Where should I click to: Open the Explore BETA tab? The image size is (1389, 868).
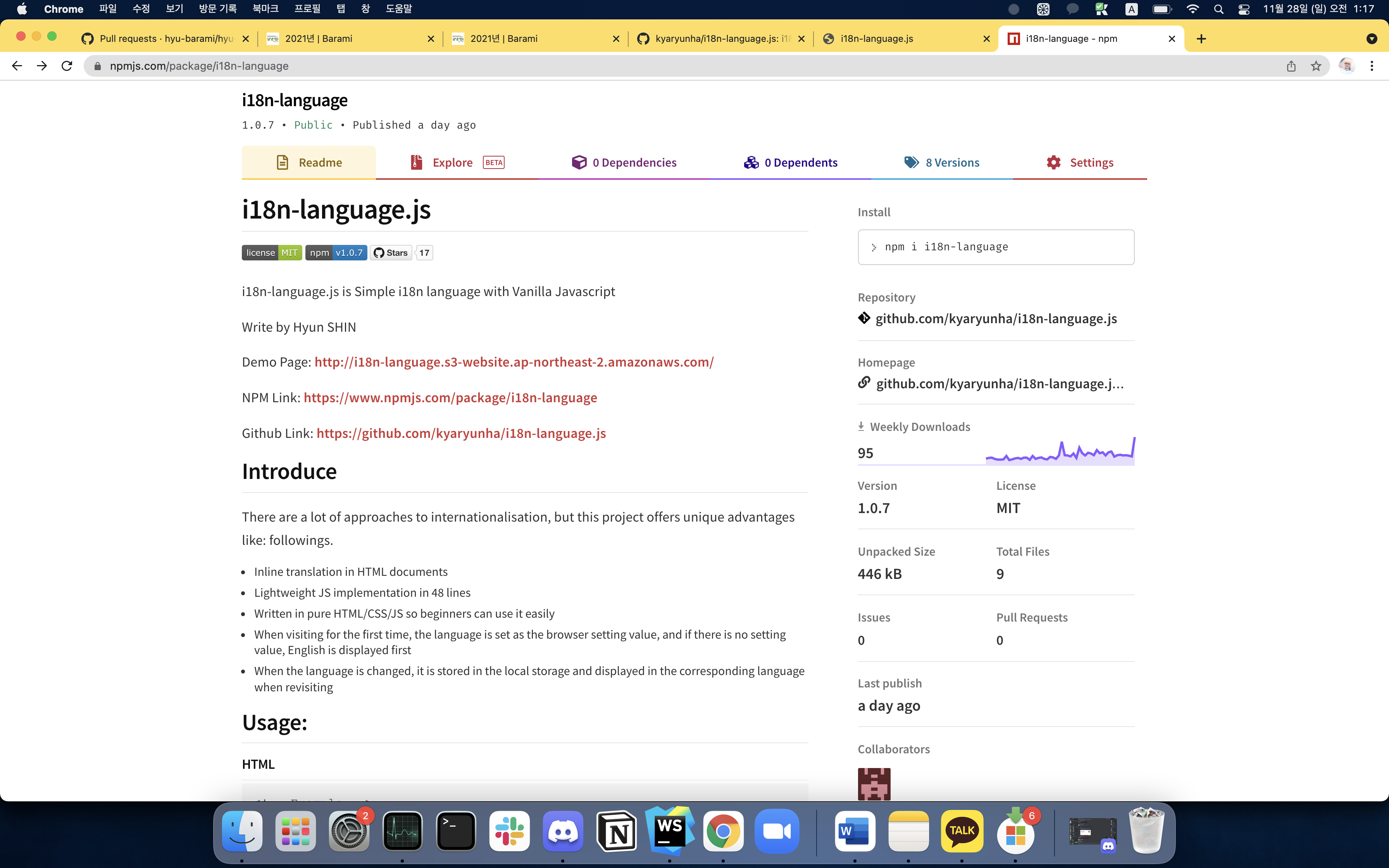[457, 162]
